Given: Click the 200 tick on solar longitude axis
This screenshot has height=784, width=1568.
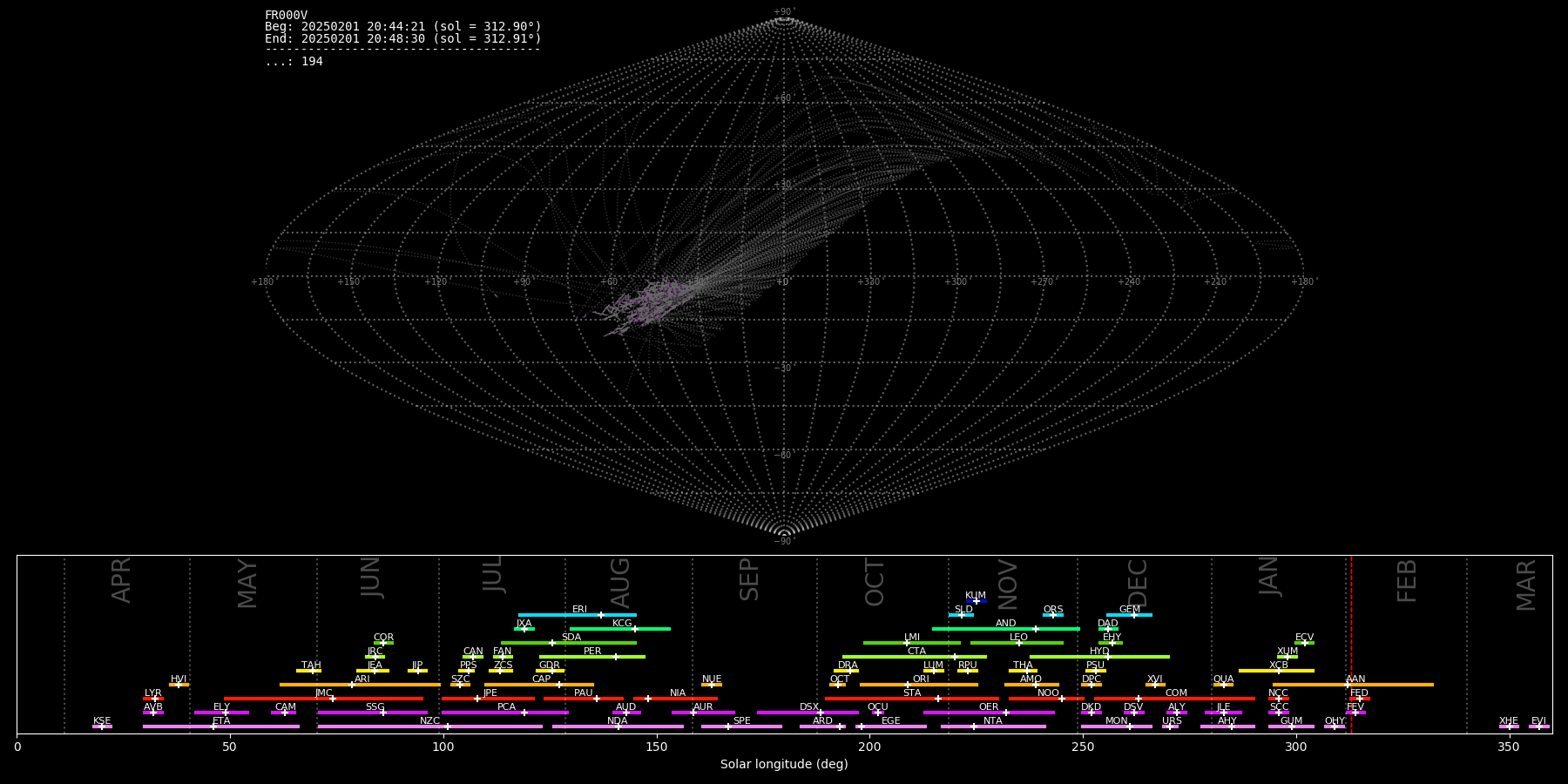Looking at the screenshot, I should pyautogui.click(x=869, y=747).
